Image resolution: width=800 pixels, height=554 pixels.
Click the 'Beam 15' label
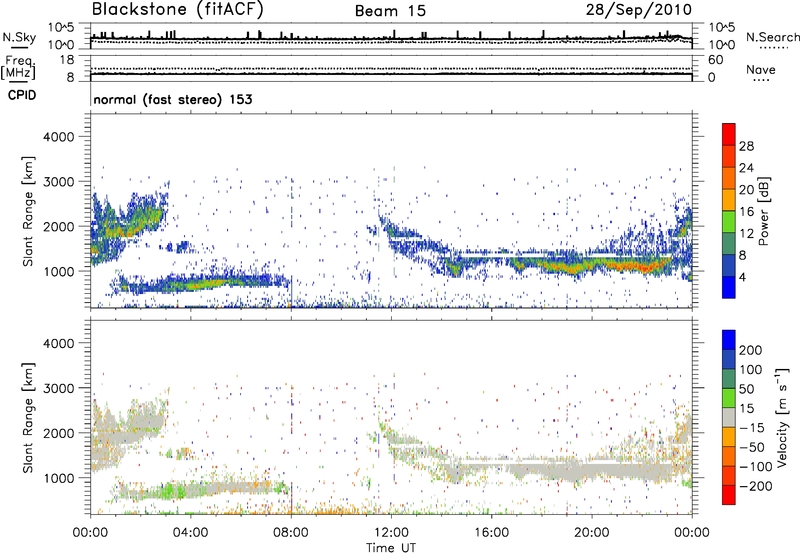[x=390, y=11]
